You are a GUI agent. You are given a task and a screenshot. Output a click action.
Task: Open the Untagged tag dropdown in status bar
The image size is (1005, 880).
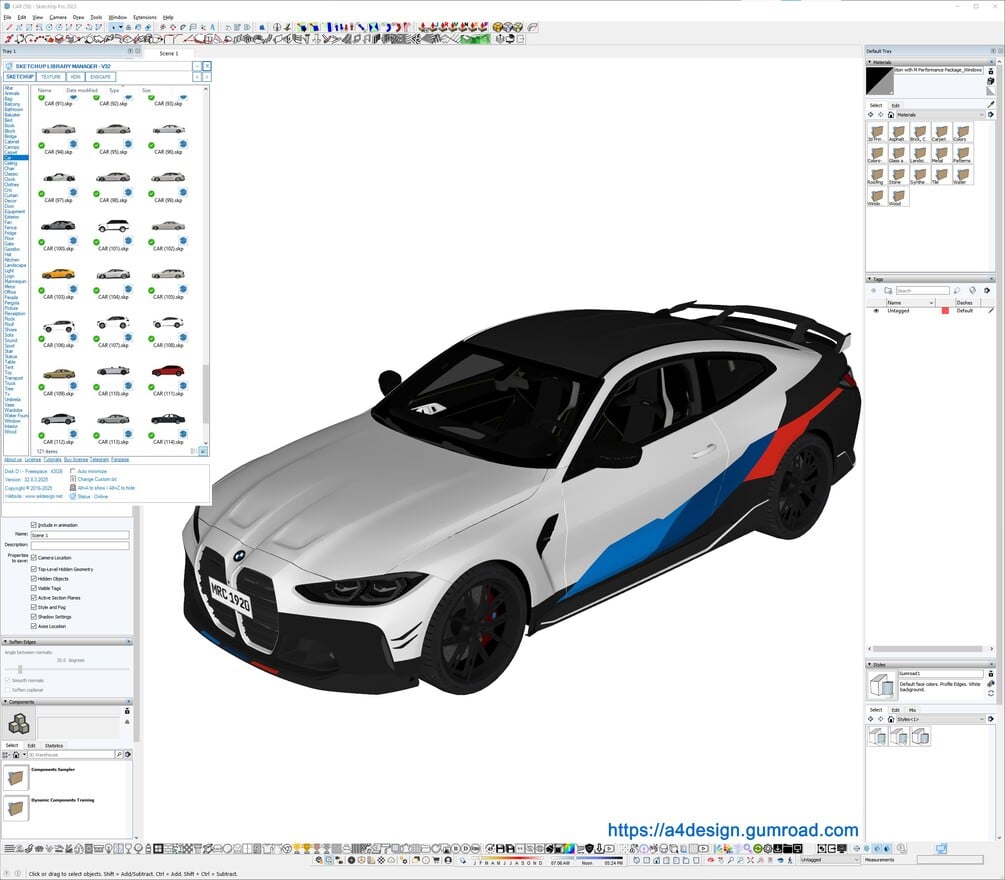(829, 860)
